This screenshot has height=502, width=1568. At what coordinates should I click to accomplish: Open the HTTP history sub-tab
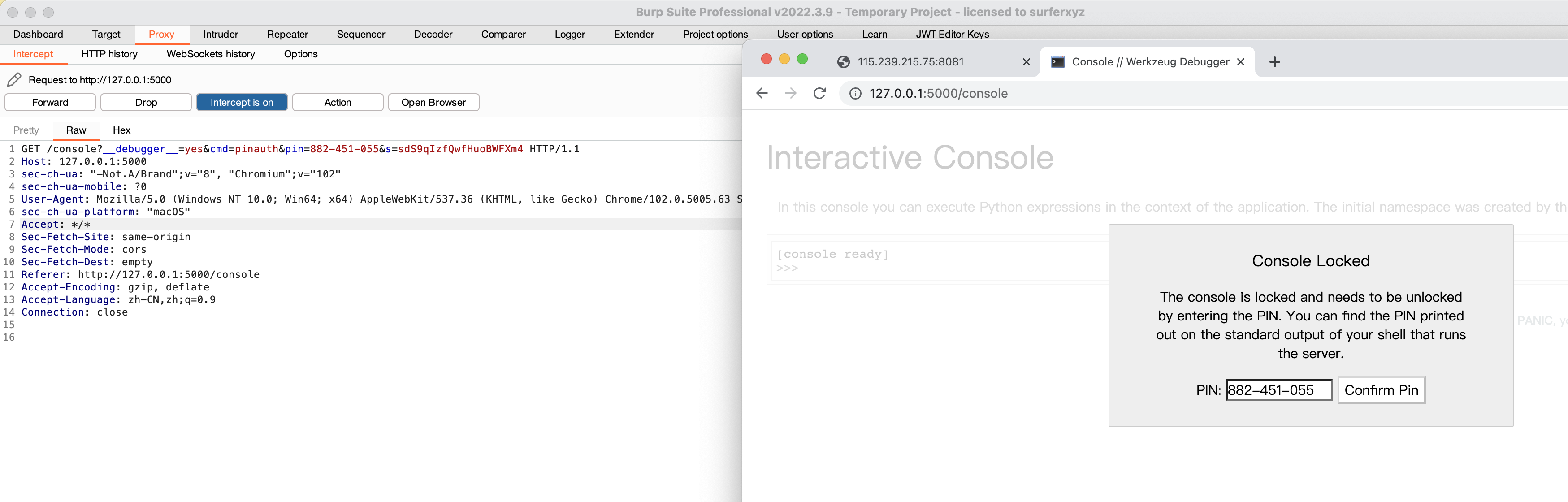tap(109, 54)
